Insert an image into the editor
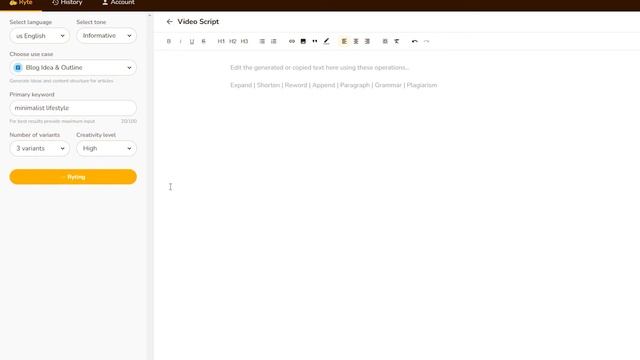The image size is (640, 360). pos(303,41)
